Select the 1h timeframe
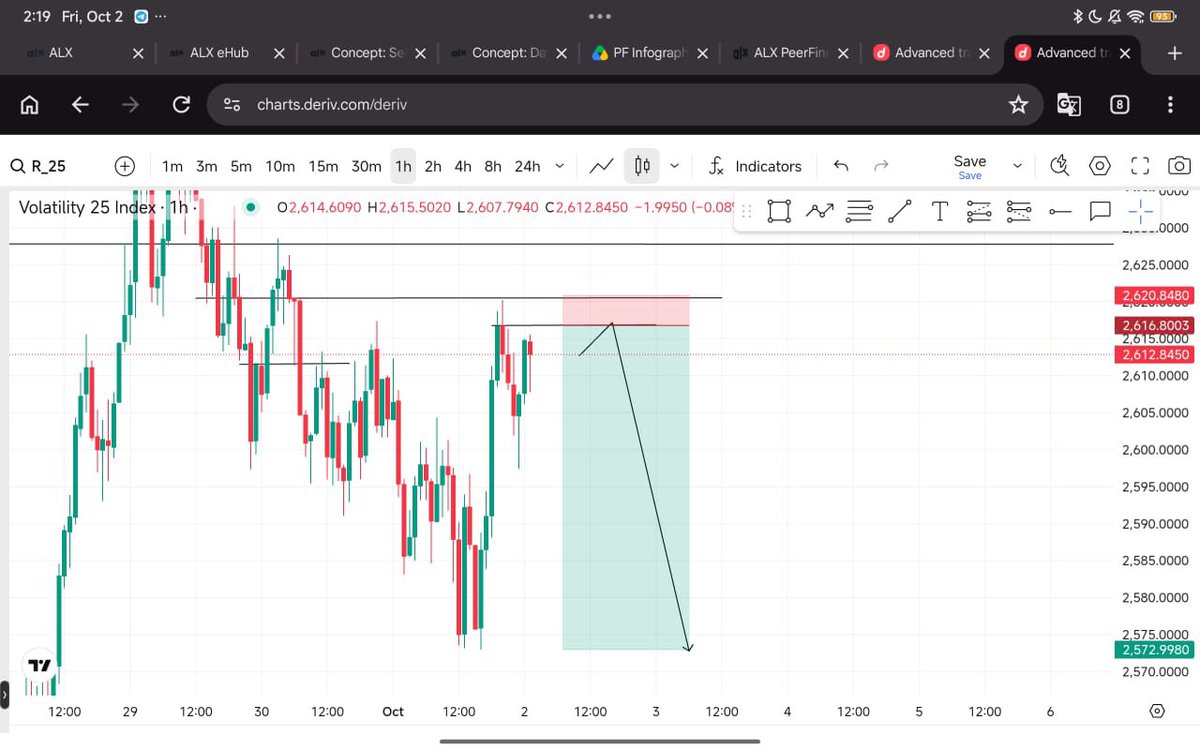Viewport: 1200px width, 750px height. (x=403, y=166)
